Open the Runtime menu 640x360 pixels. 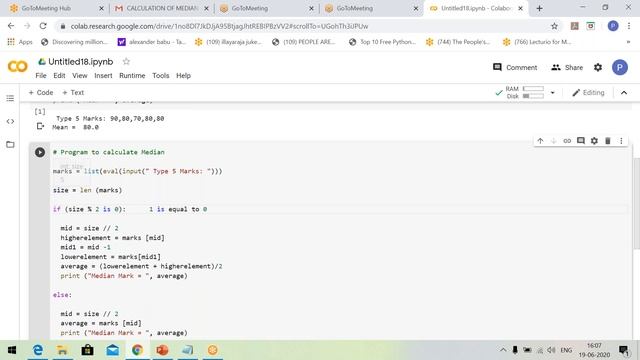click(x=132, y=76)
